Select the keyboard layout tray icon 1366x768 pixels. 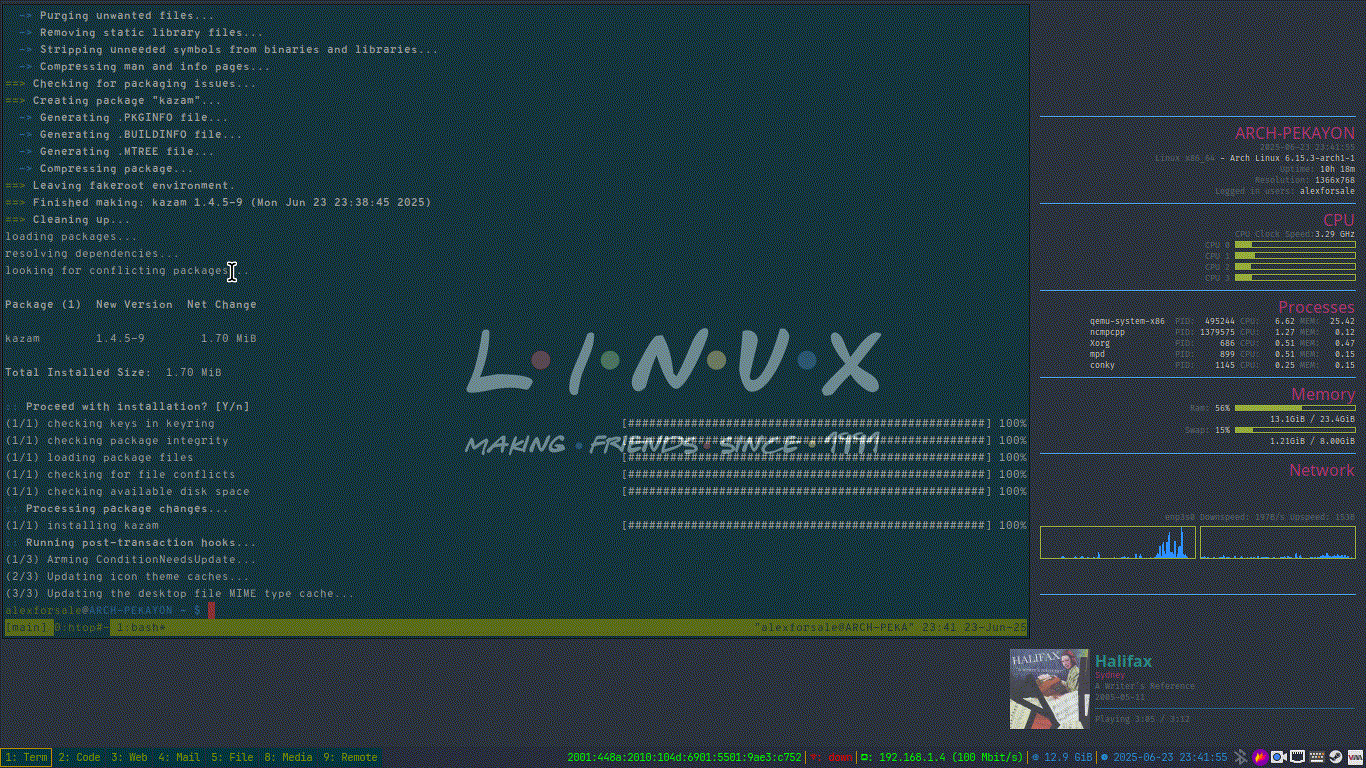coord(1317,757)
